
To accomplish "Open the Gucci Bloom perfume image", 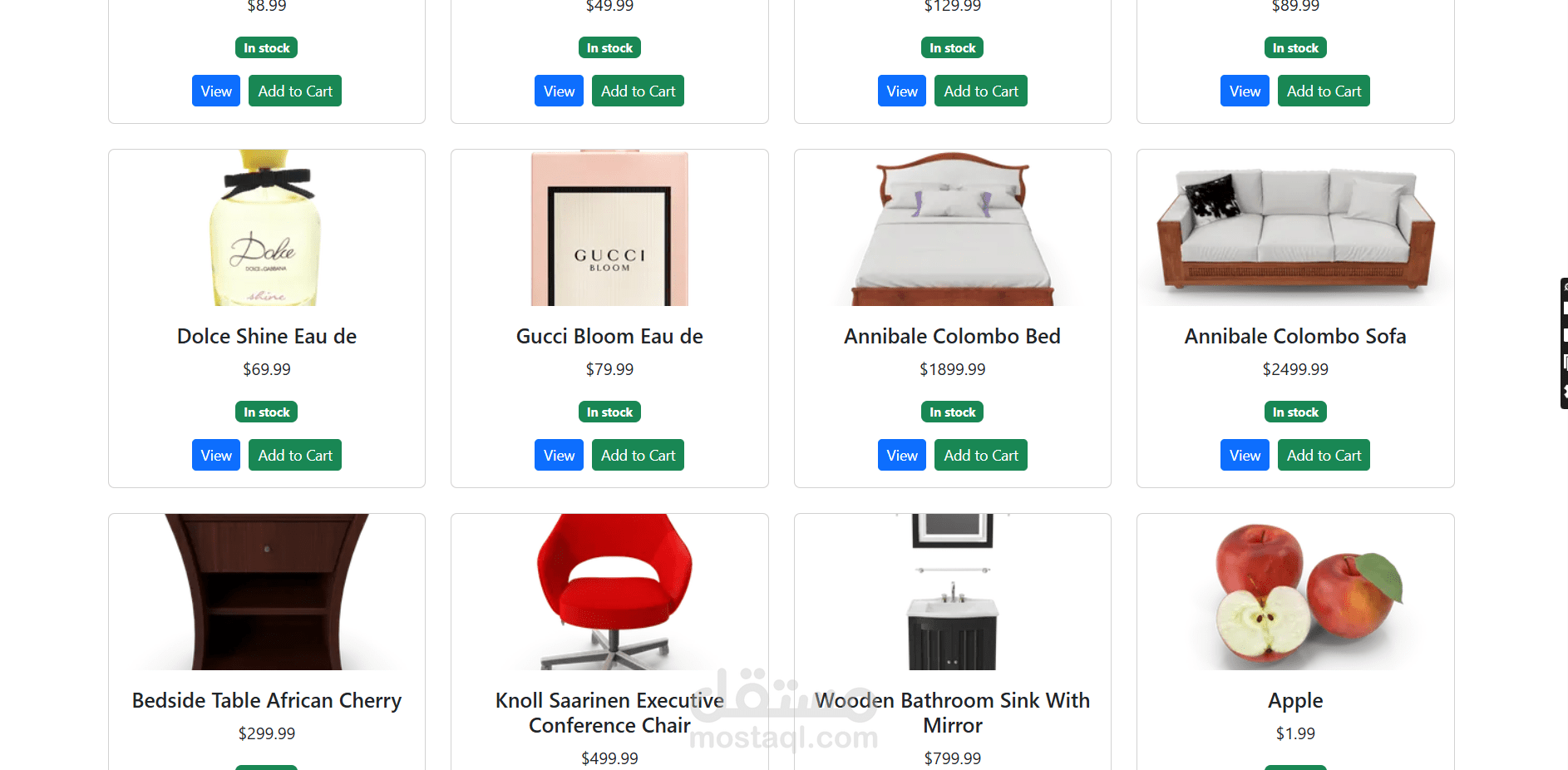I will [609, 228].
